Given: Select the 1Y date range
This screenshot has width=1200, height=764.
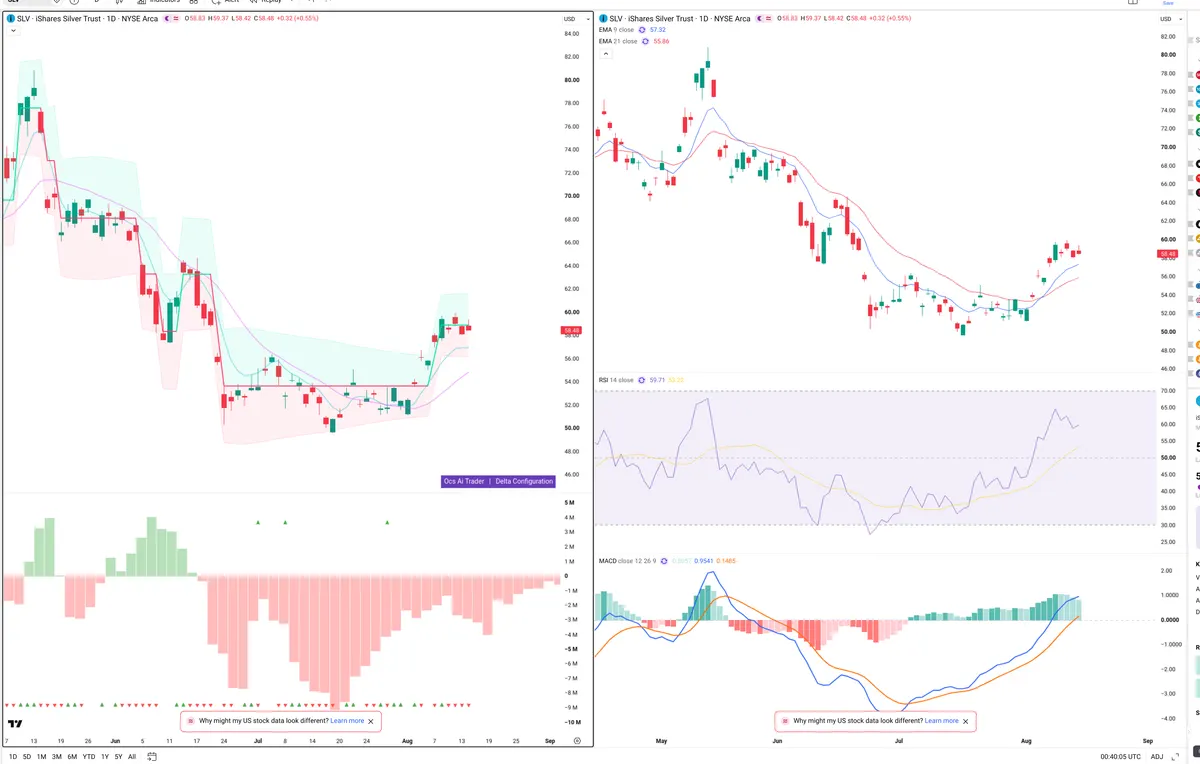Looking at the screenshot, I should click(x=105, y=757).
